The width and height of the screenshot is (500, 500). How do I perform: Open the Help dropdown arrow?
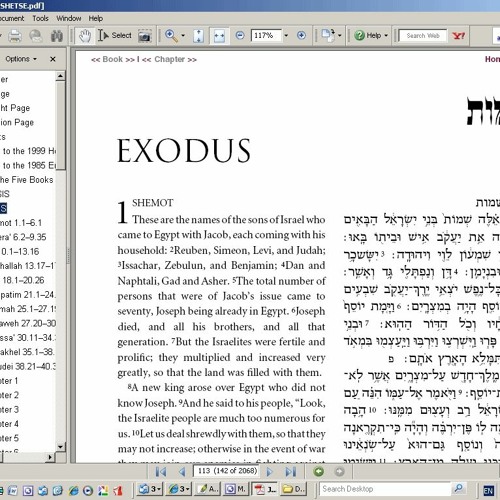(x=386, y=35)
